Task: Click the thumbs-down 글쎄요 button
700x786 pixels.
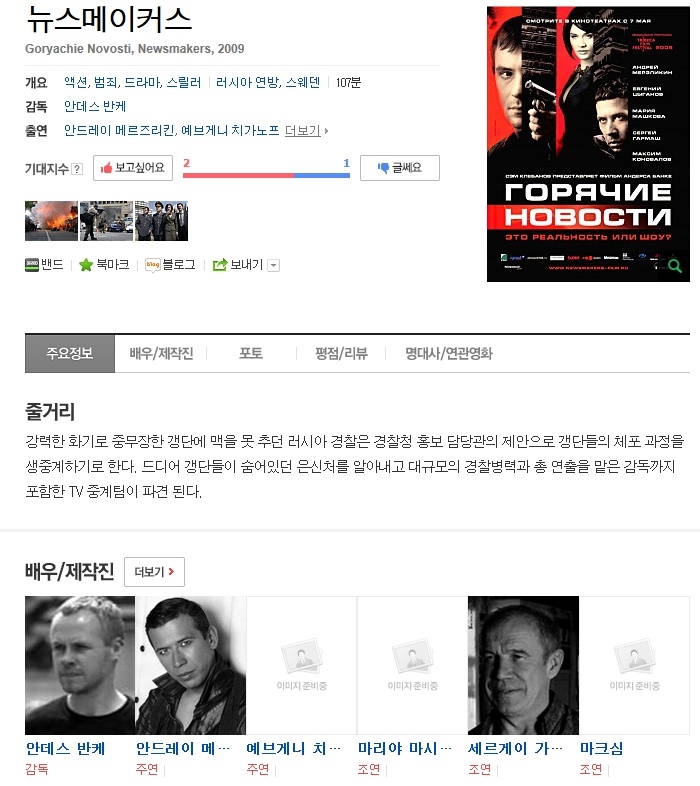Action: (x=400, y=168)
